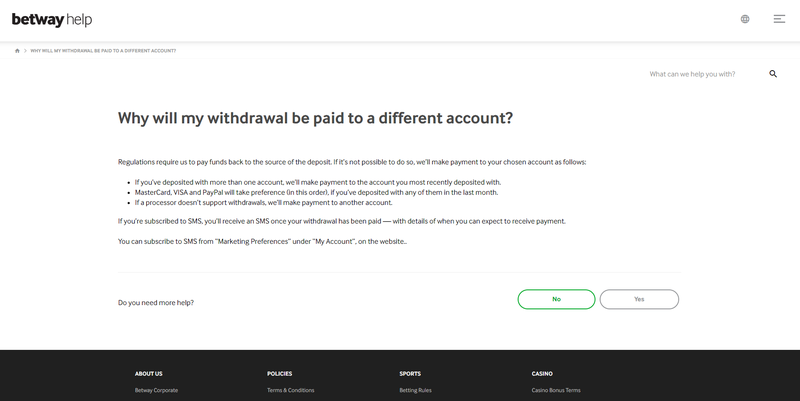This screenshot has width=800, height=401.
Task: Open the language globe icon
Action: [745, 19]
